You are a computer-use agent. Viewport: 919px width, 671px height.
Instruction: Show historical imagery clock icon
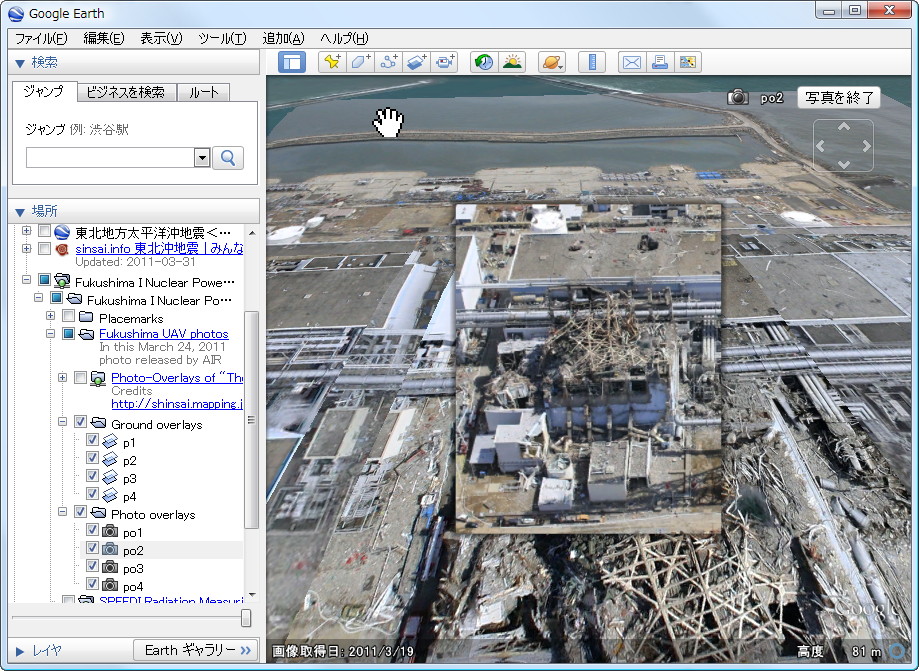pyautogui.click(x=484, y=62)
